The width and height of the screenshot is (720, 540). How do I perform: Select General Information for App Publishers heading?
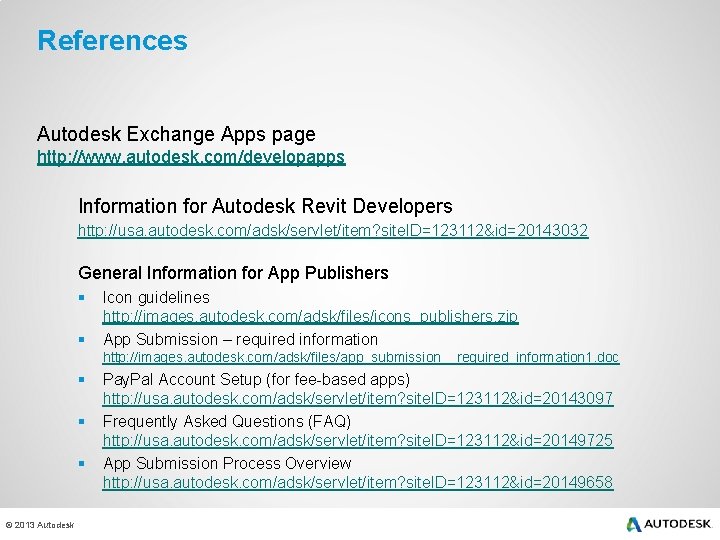click(x=233, y=273)
